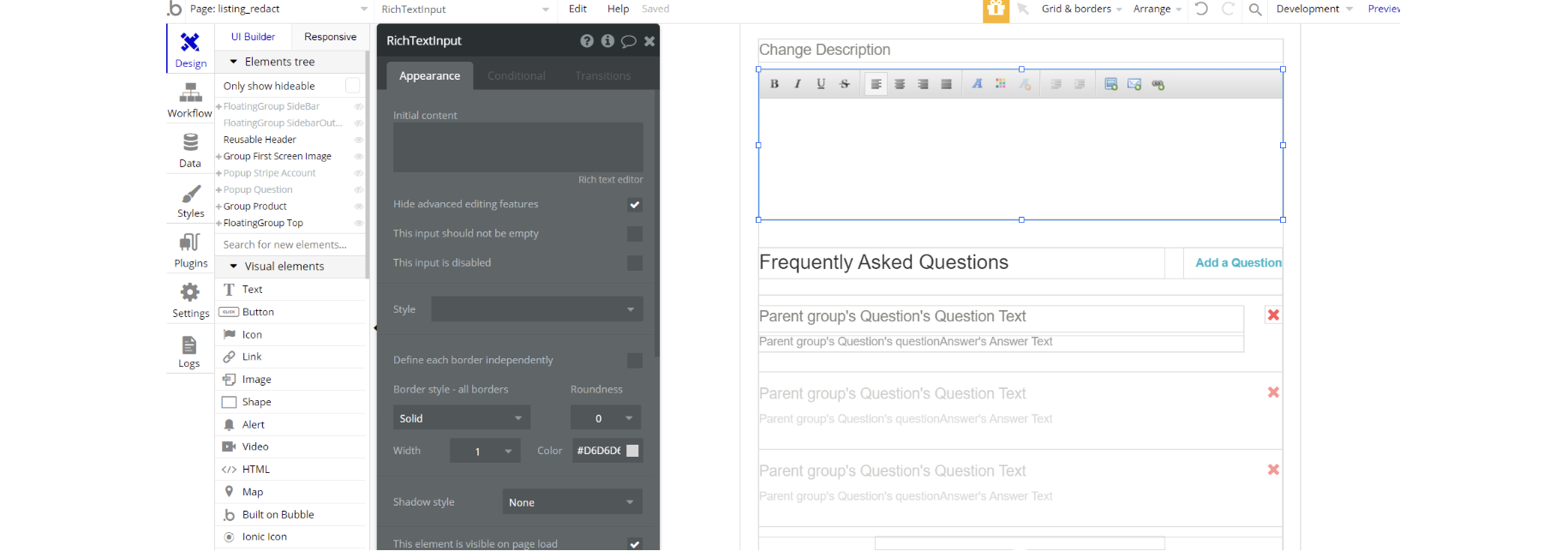Viewport: 1568px width, 557px height.
Task: Click the border color swatch
Action: tap(632, 451)
